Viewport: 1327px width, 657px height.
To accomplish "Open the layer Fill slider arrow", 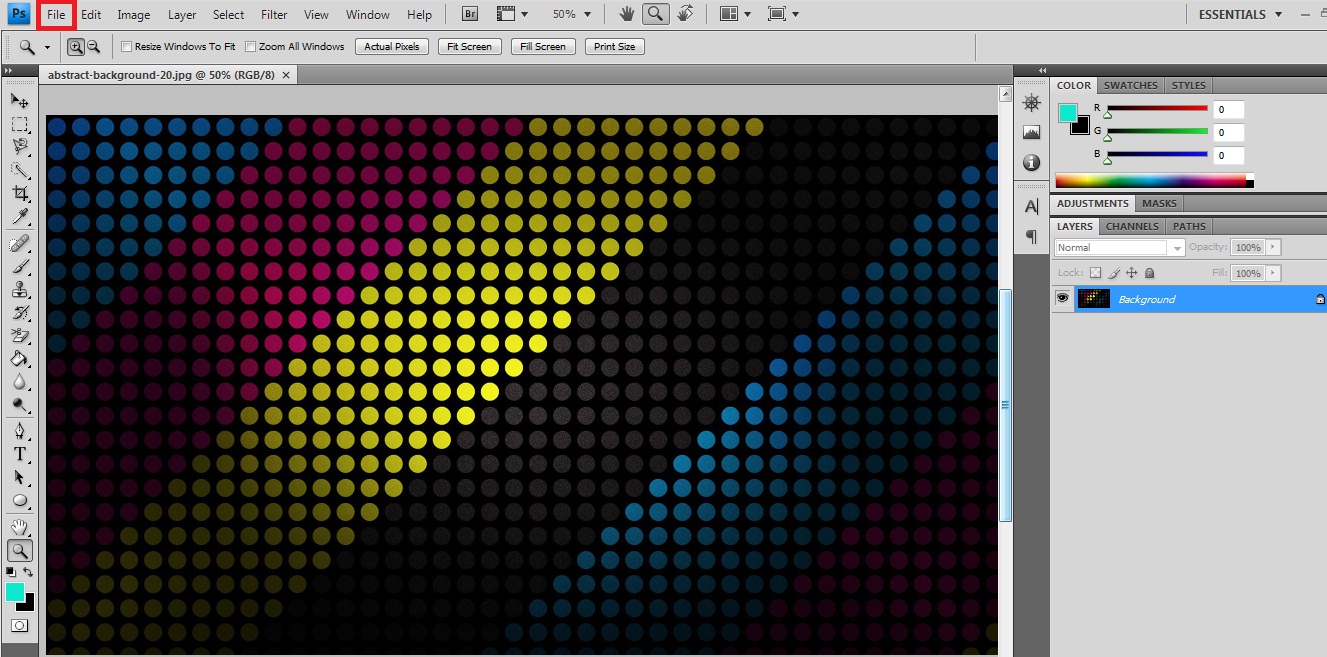I will point(1273,273).
